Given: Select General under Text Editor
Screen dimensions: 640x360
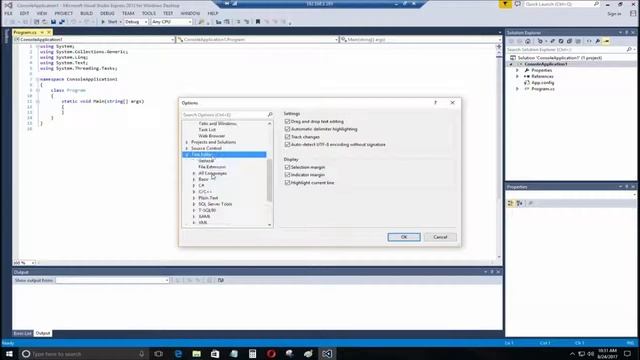Looking at the screenshot, I should coord(206,161).
